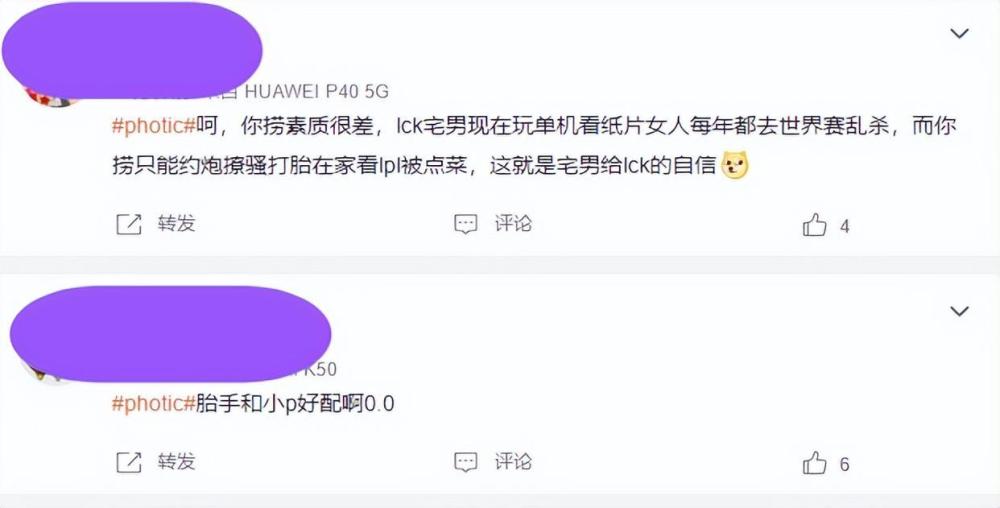The width and height of the screenshot is (1000, 508).
Task: Click 转发 label under second post
Action: point(177,461)
